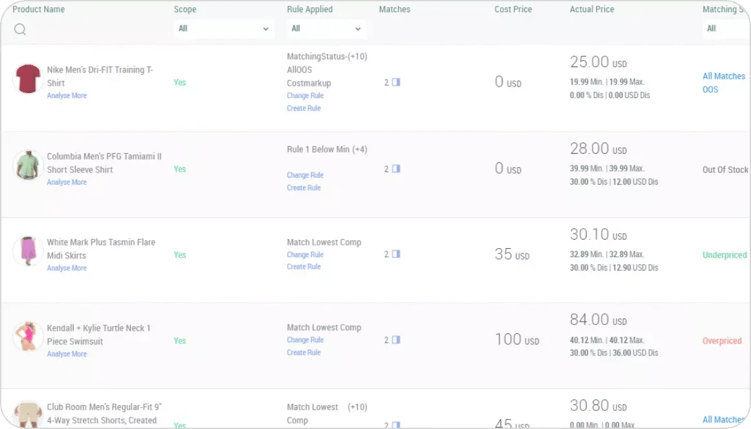Screen dimensions: 751x429
Task: Click the 35 USD cost price
Action: (512, 254)
